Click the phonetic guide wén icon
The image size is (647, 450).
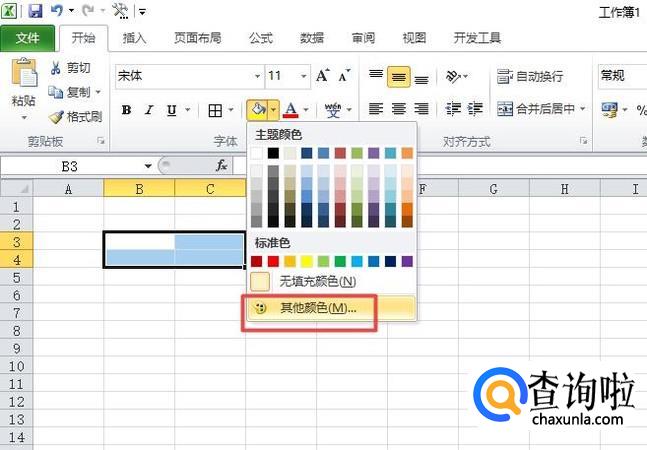[333, 110]
